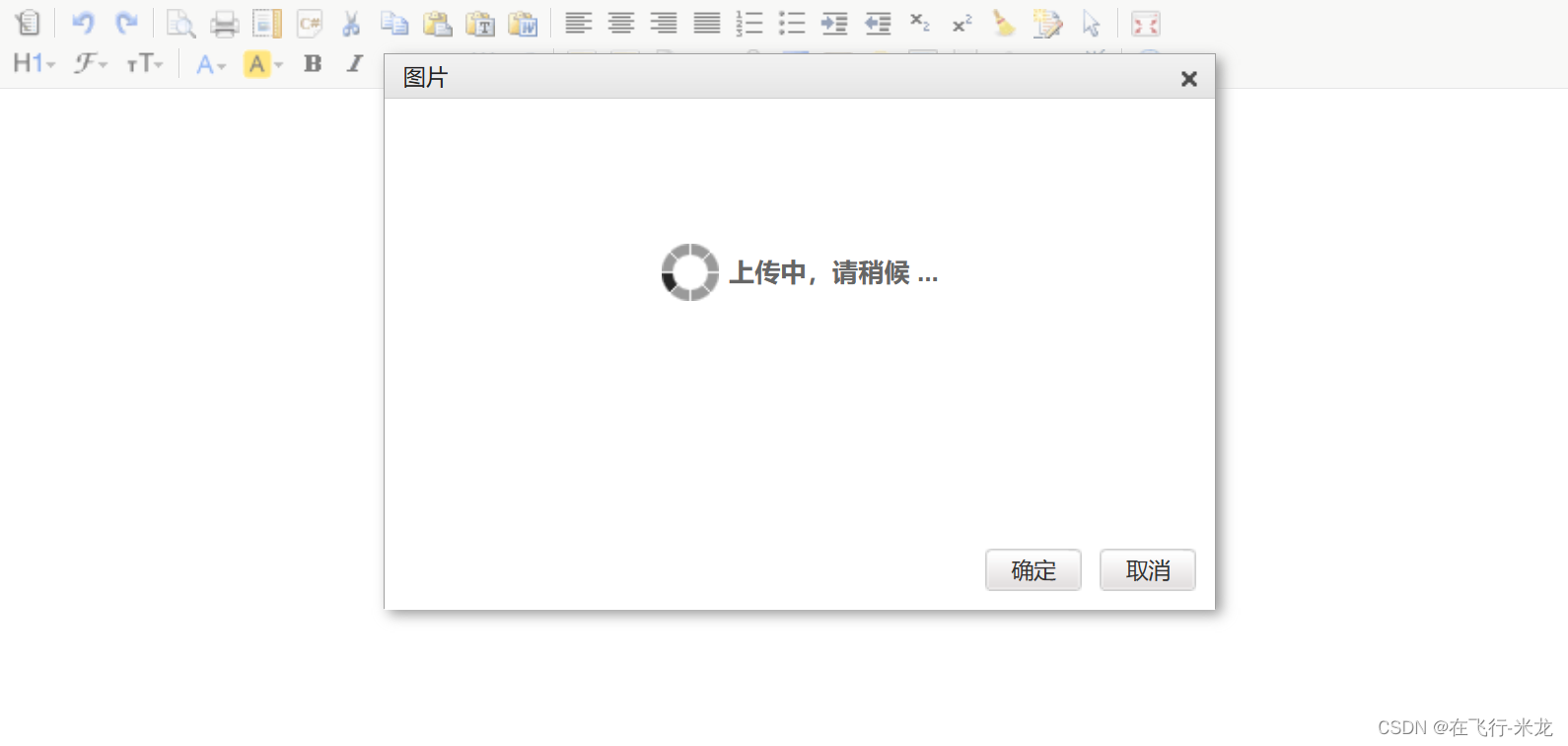Click the 取消 button in the dialog
Screen dimensions: 1568x746
click(x=1148, y=570)
